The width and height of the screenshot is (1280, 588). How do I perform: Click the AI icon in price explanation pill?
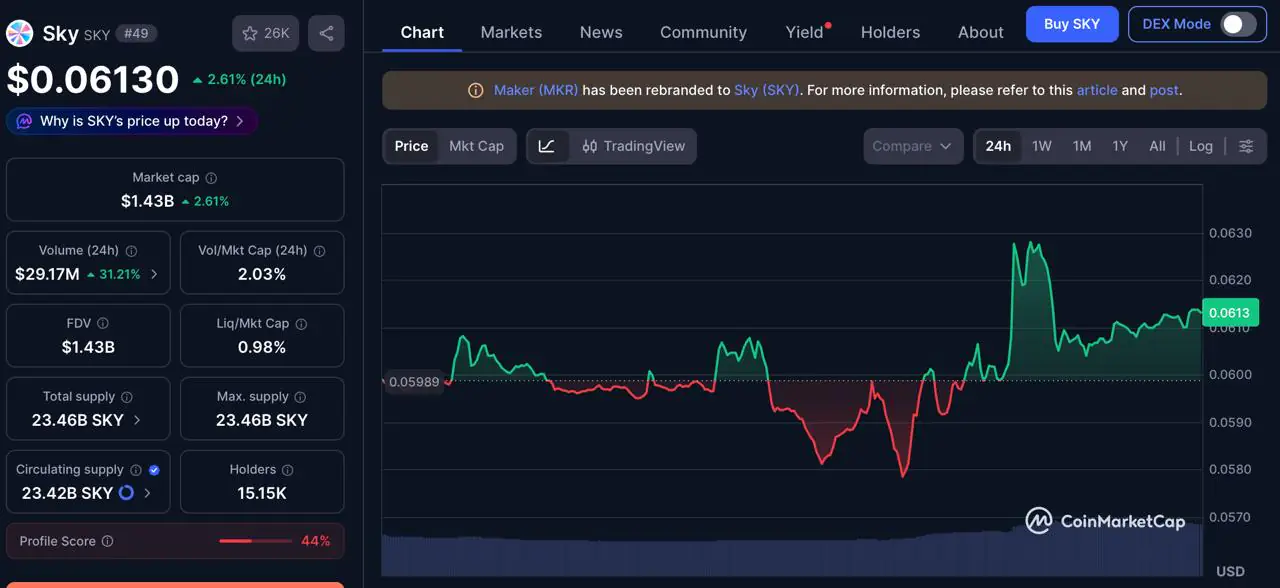pyautogui.click(x=24, y=121)
